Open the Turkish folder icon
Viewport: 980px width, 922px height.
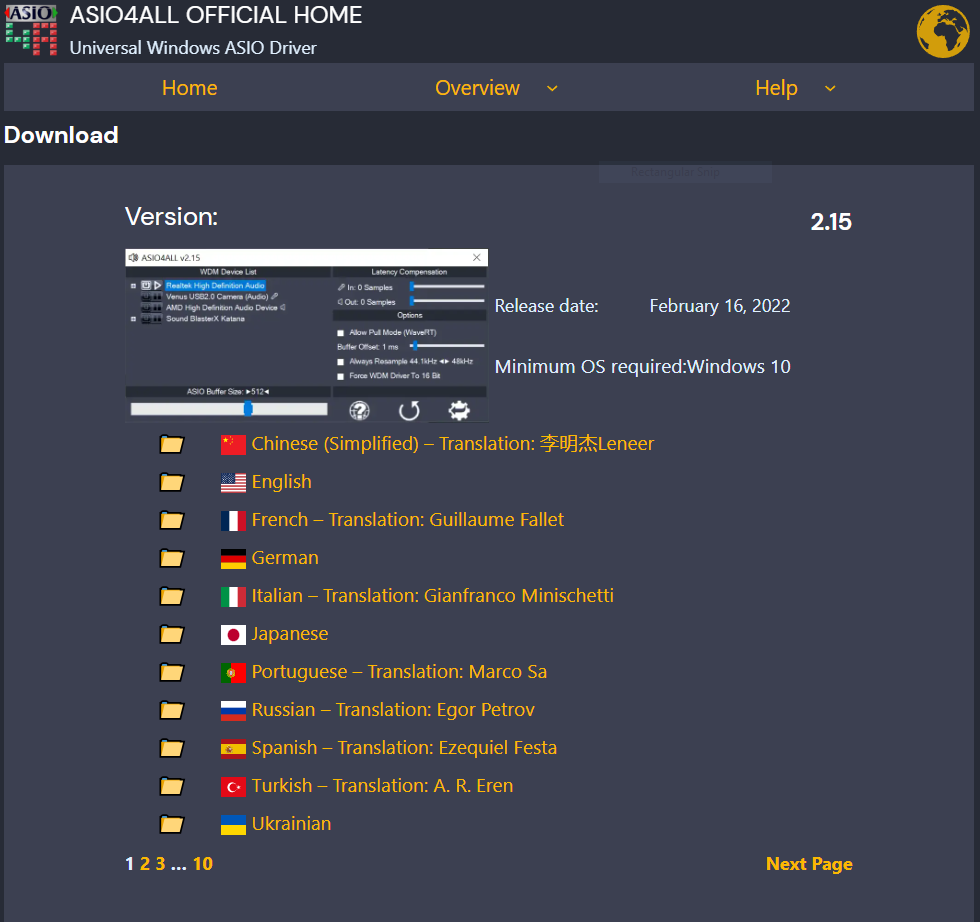[171, 786]
